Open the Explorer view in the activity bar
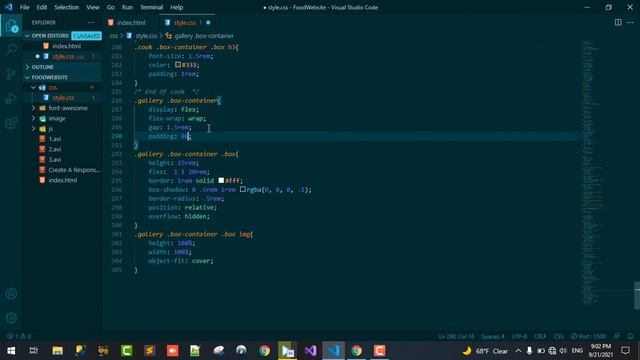The width and height of the screenshot is (640, 360). pos(11,26)
